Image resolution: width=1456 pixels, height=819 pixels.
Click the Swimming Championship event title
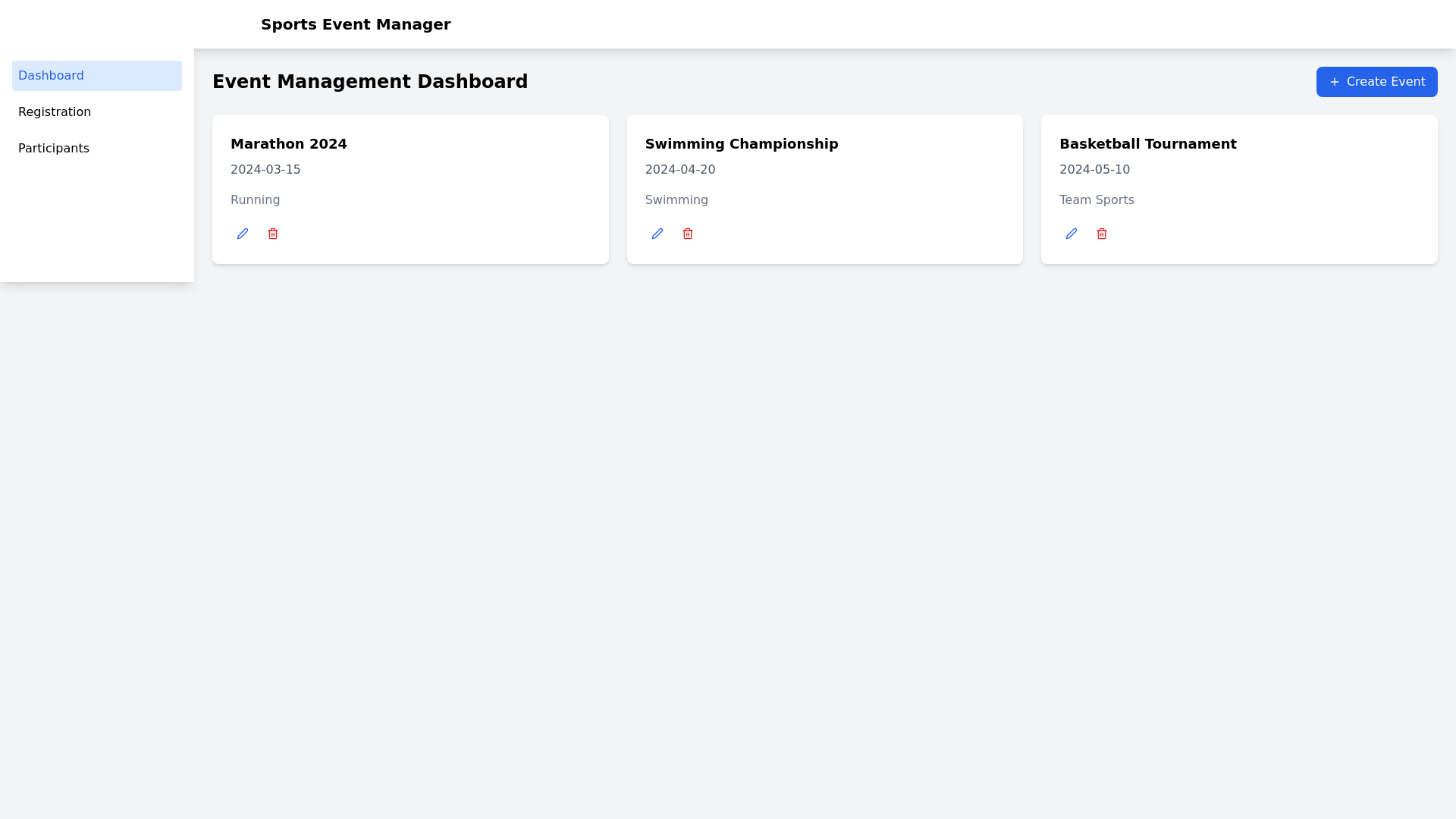click(742, 143)
